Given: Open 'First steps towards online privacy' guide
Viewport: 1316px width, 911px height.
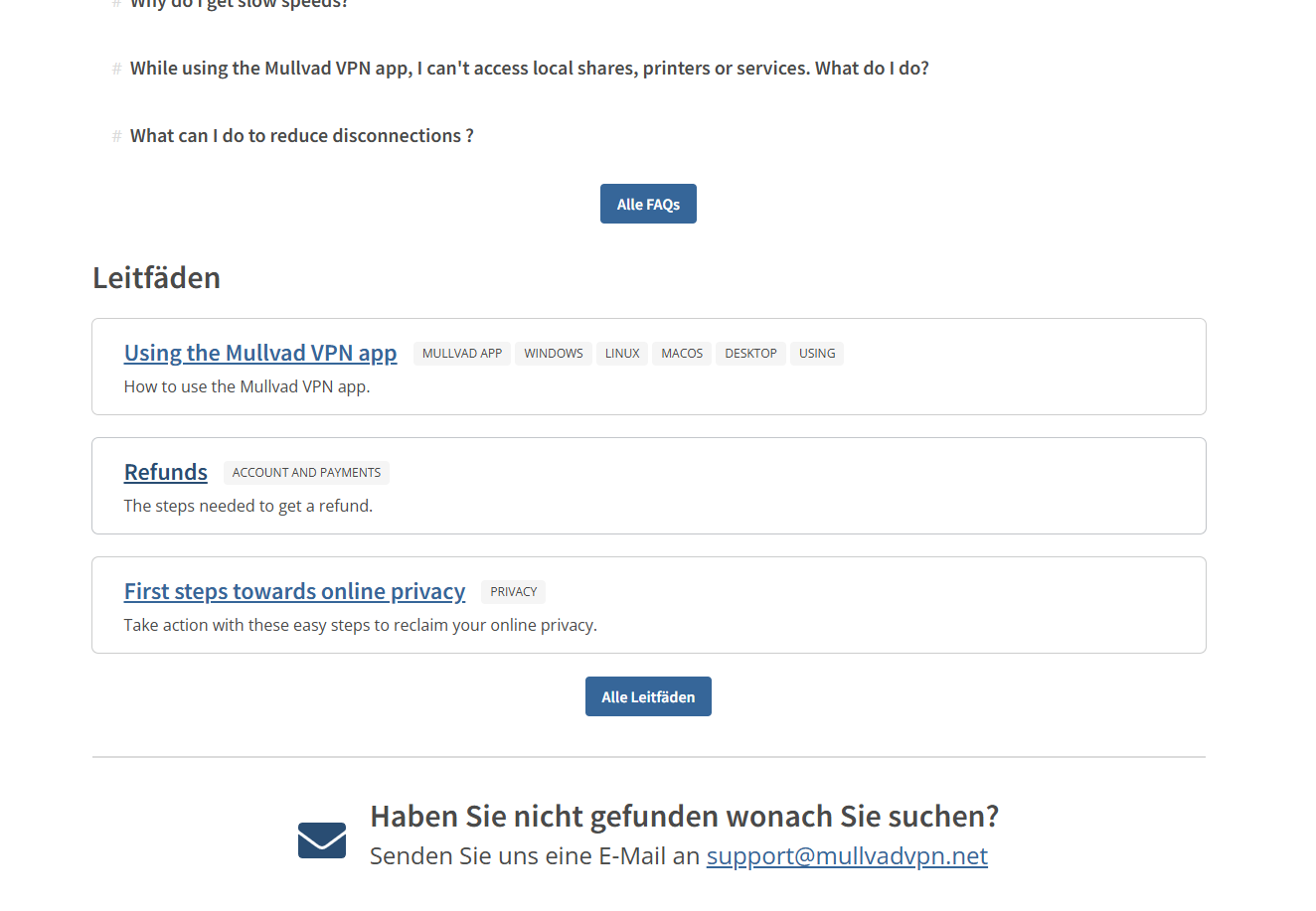Looking at the screenshot, I should point(294,591).
